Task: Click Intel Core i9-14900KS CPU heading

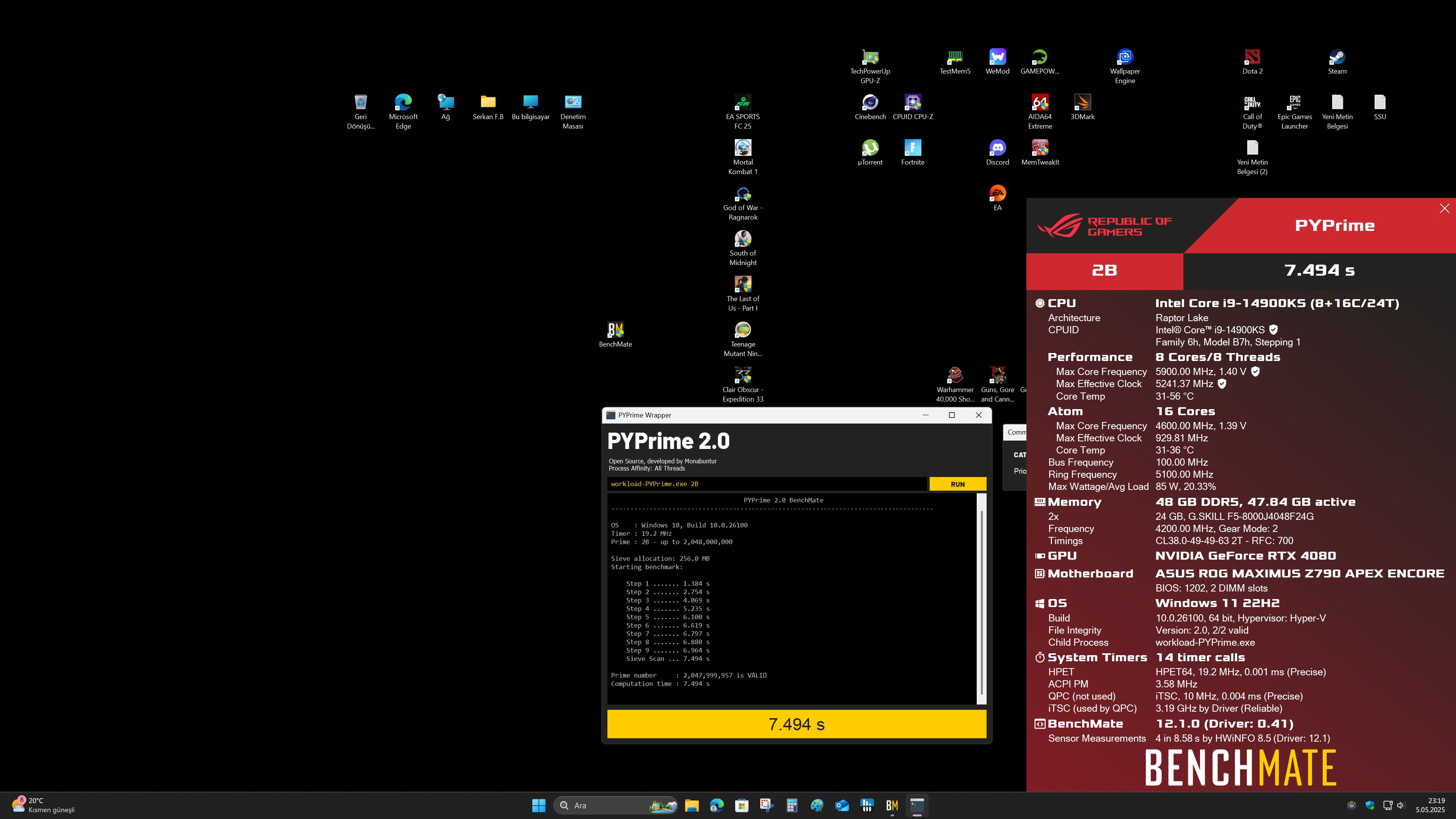Action: [x=1277, y=303]
